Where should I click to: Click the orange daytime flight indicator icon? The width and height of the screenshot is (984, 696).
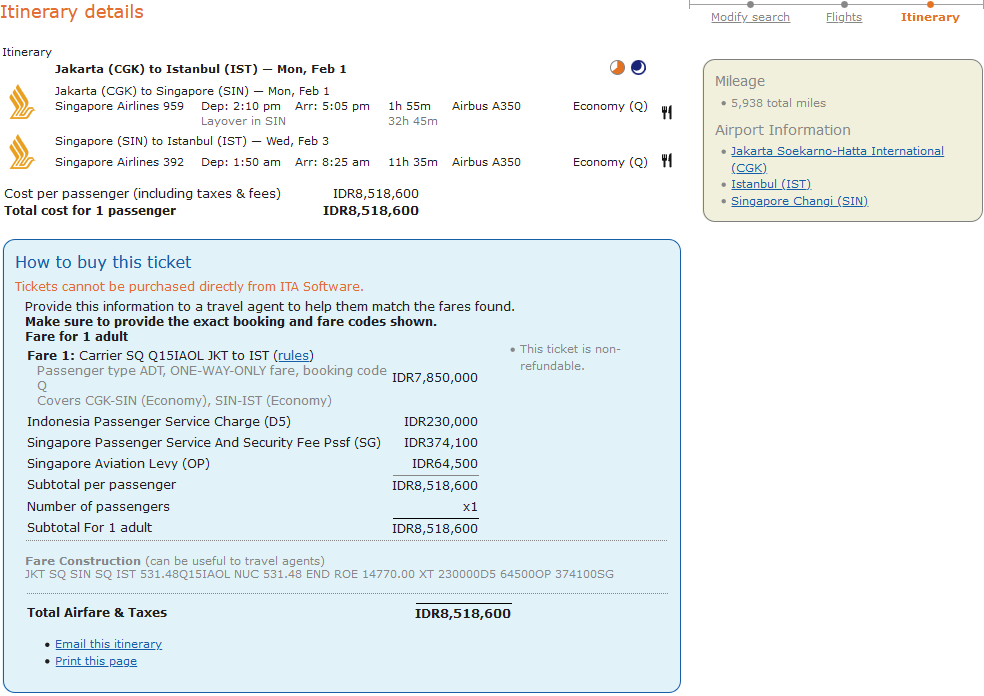(x=618, y=67)
